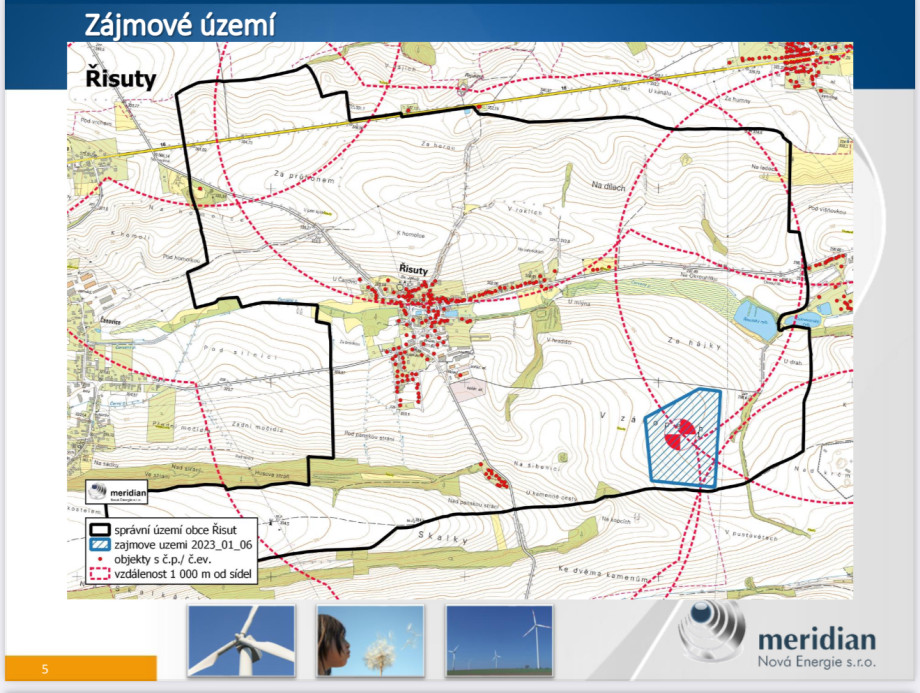Click the blue pond east of the village
This screenshot has height=693, width=920.
click(755, 316)
